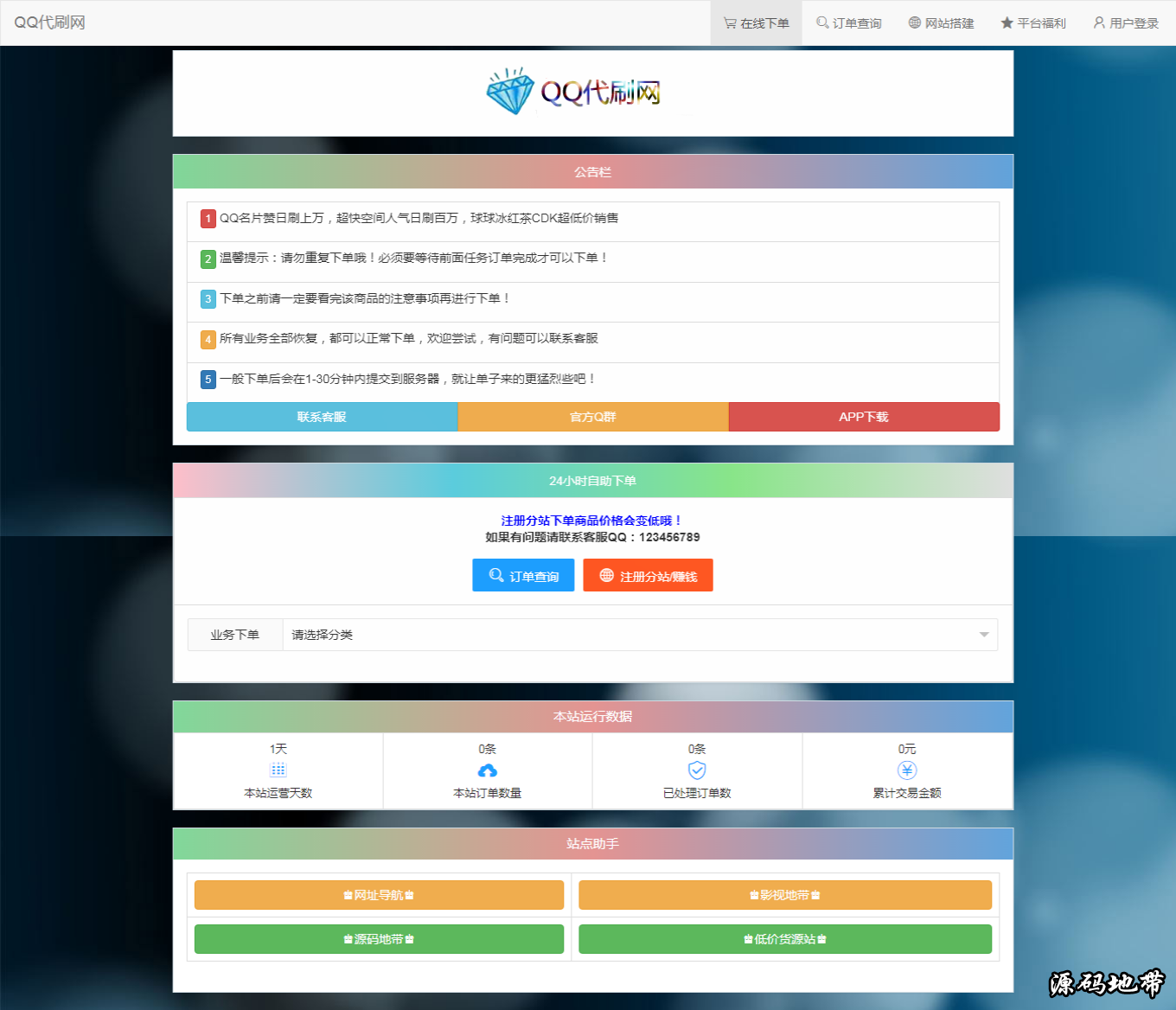Click the 本站运营天数 label
Image resolution: width=1176 pixels, height=1010 pixels.
[x=278, y=793]
